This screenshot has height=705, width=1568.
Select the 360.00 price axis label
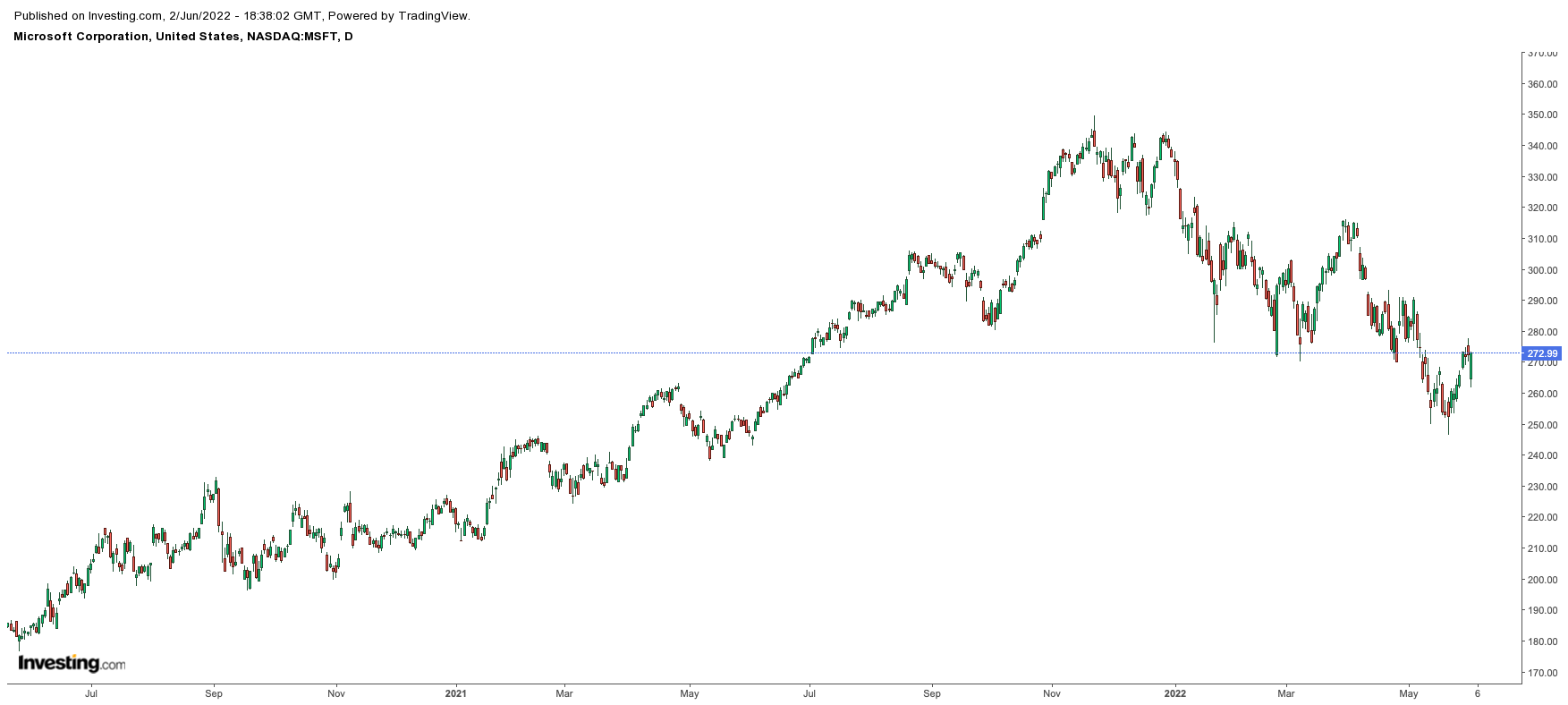[1543, 84]
